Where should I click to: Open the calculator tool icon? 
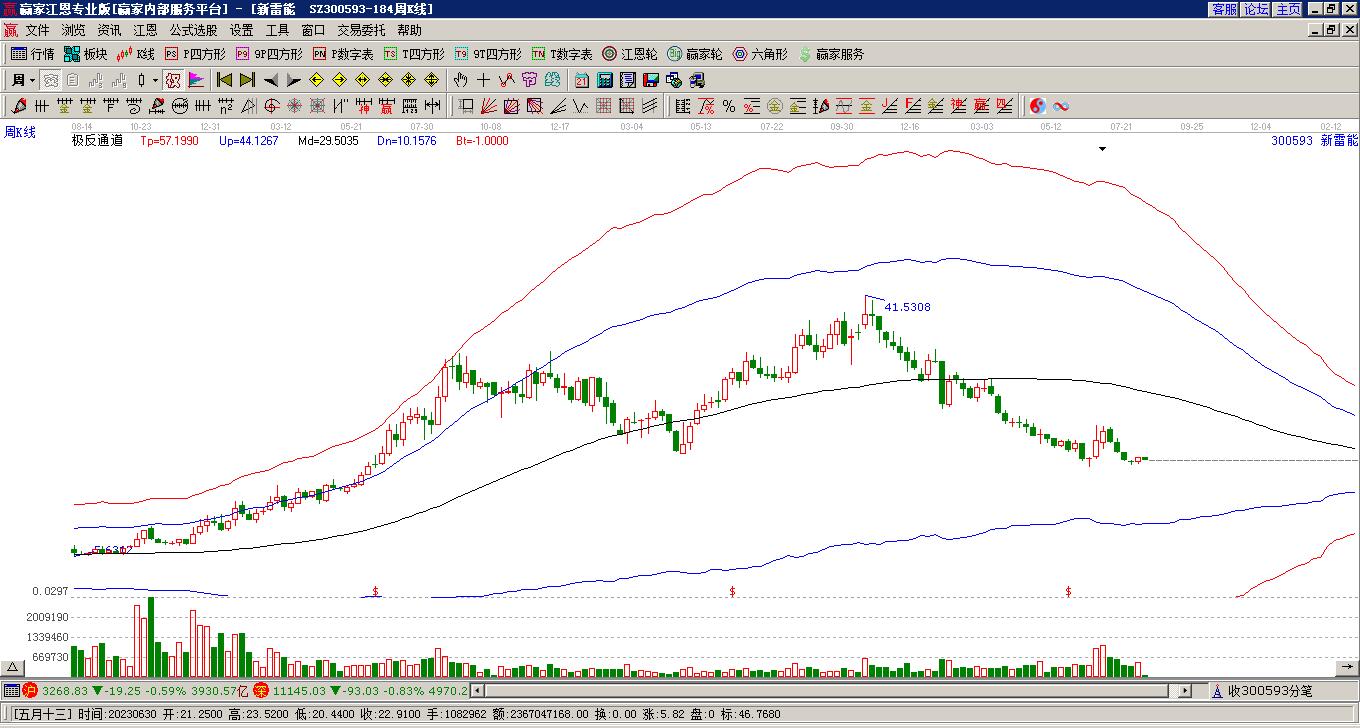607,80
